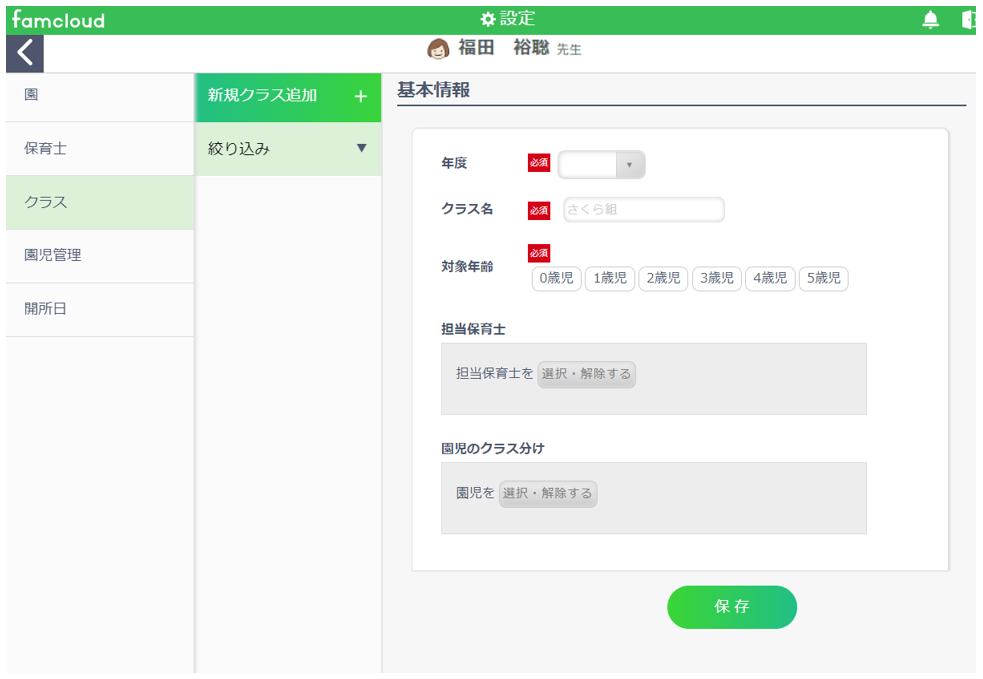Expand the 絞り込み filter
This screenshot has height=679, width=983.
click(288, 149)
